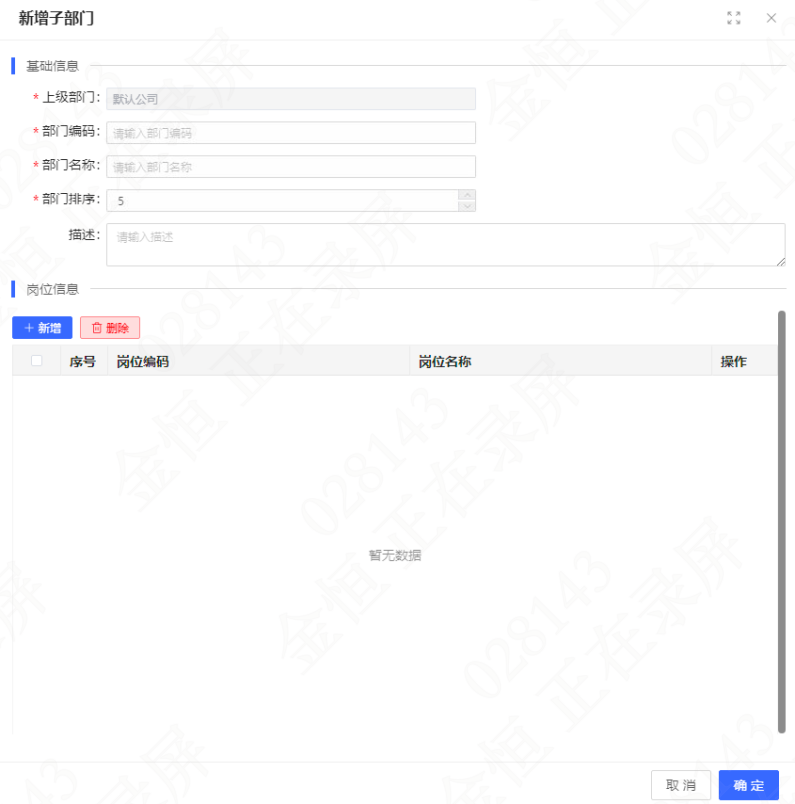Click the 基础信息 section title
Image resolution: width=795 pixels, height=804 pixels.
(52, 66)
